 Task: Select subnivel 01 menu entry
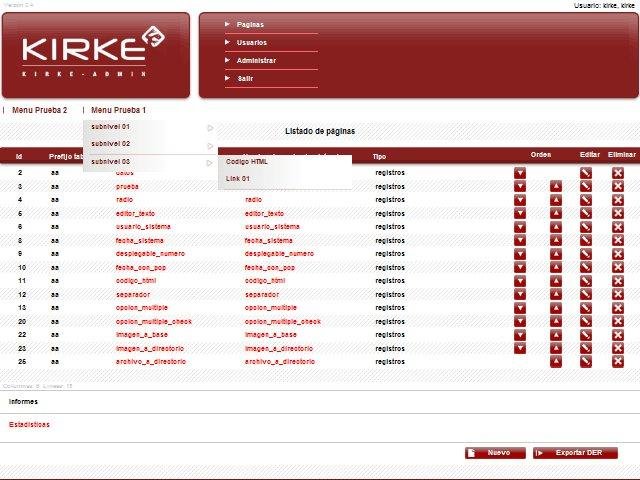tap(110, 127)
